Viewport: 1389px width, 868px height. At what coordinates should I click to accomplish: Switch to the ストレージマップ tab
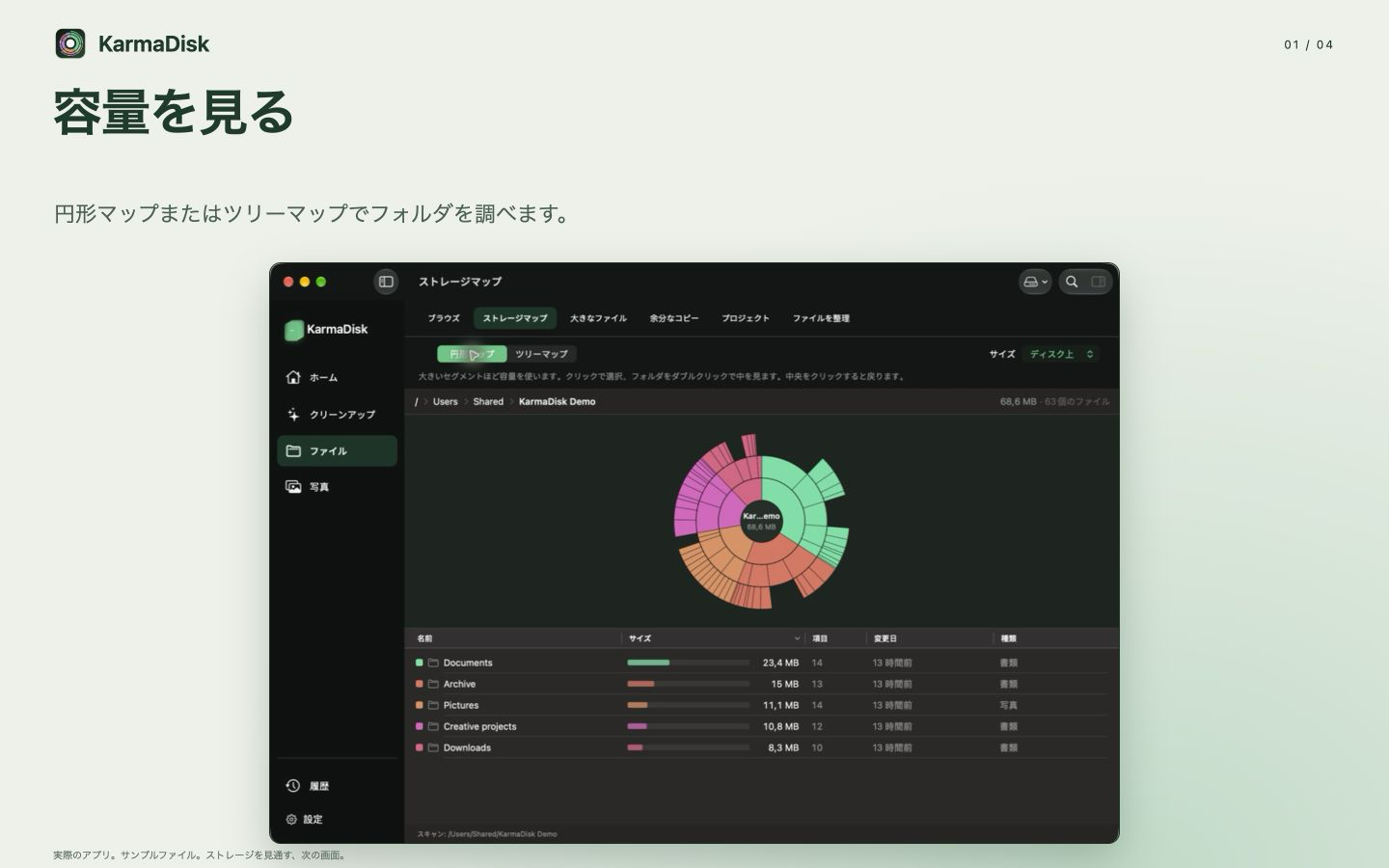(515, 318)
